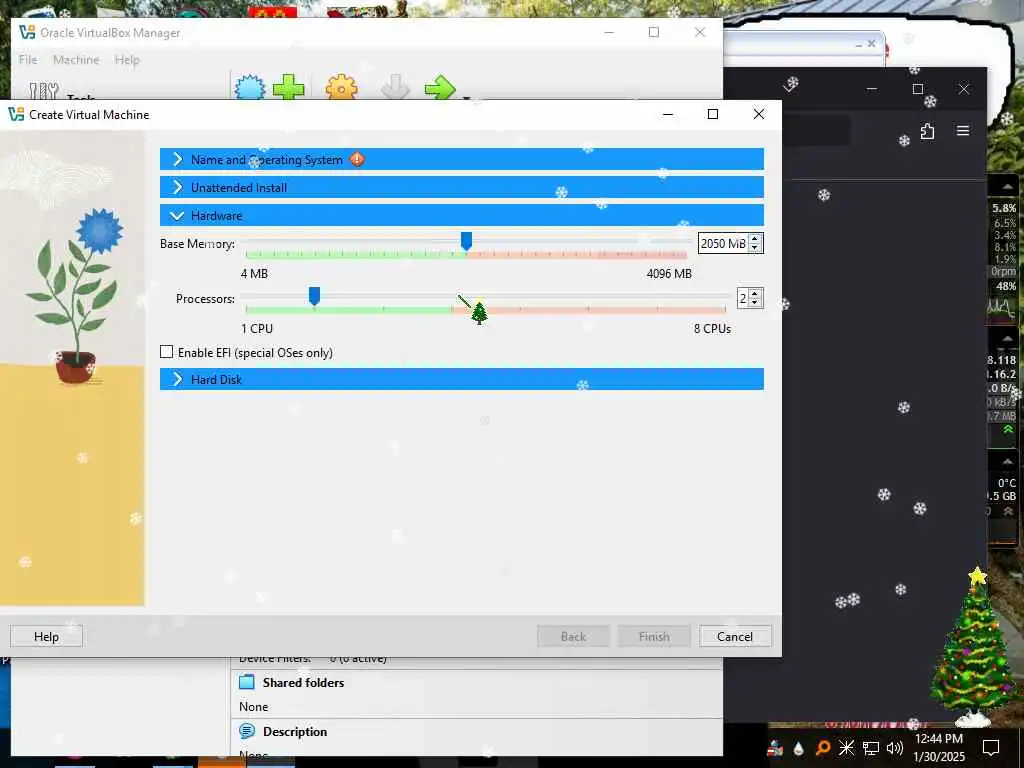Open File menu in VirtualBox Manager
1024x768 pixels.
28,59
